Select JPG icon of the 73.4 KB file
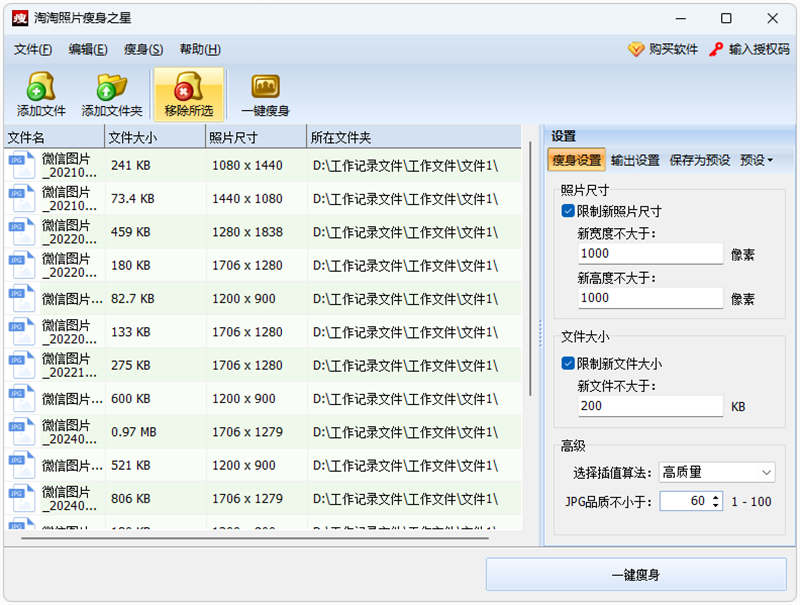Viewport: 800px width, 605px height. (21, 198)
